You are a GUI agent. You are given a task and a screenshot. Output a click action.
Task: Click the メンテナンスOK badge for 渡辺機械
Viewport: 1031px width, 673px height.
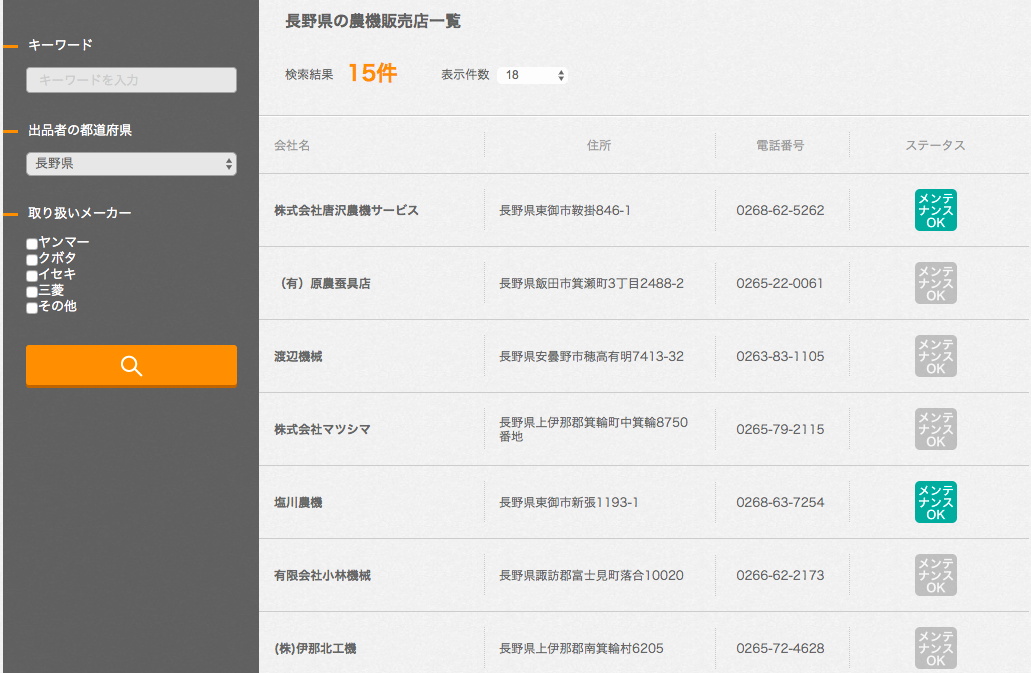click(935, 356)
